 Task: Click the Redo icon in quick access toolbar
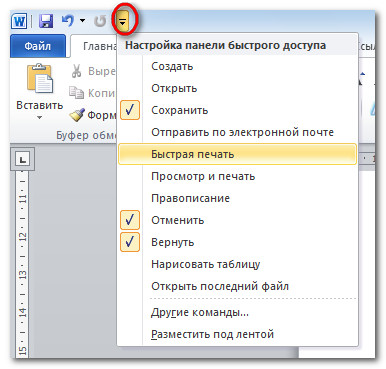pos(100,21)
